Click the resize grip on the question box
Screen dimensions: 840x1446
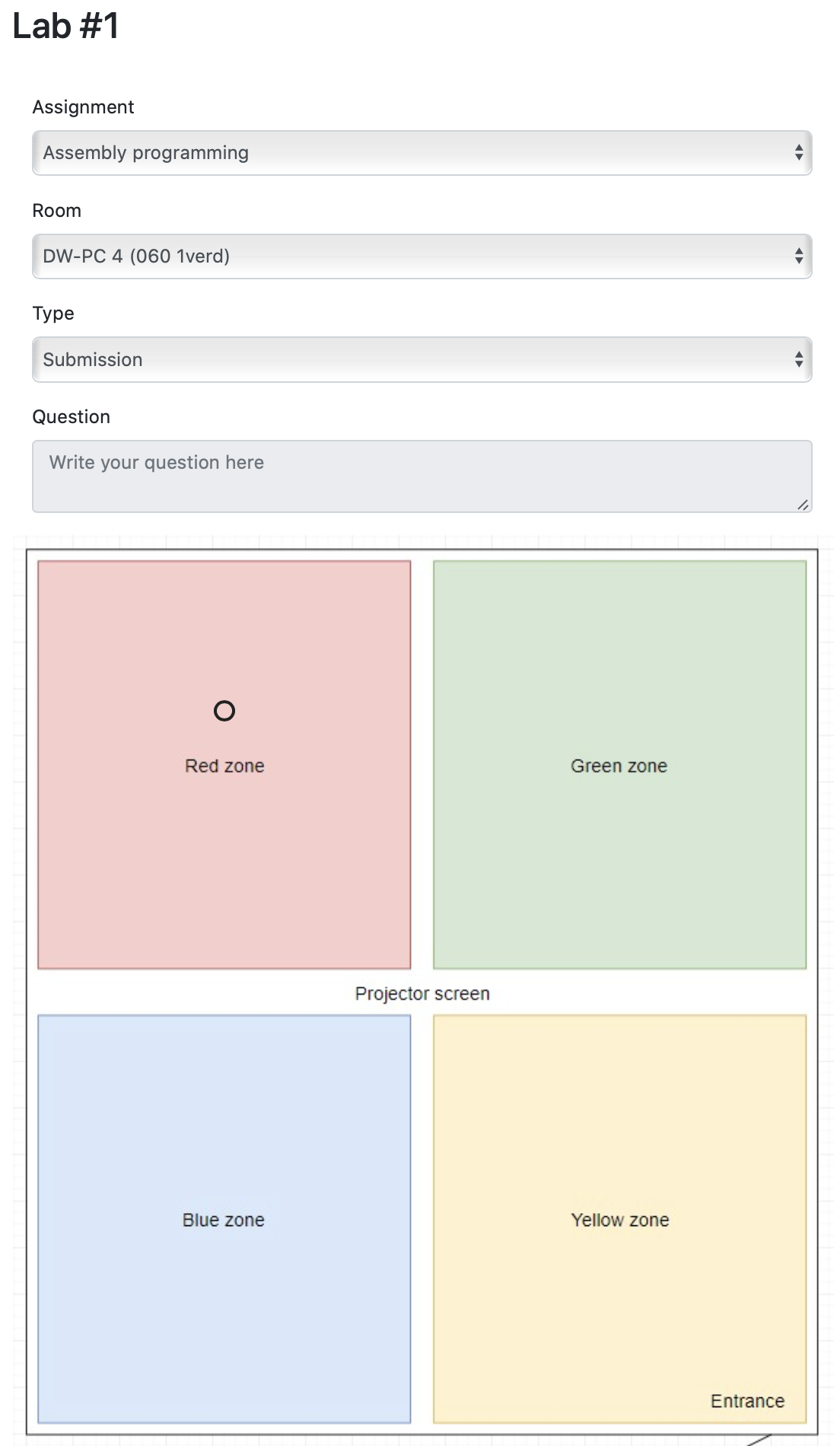tap(803, 505)
